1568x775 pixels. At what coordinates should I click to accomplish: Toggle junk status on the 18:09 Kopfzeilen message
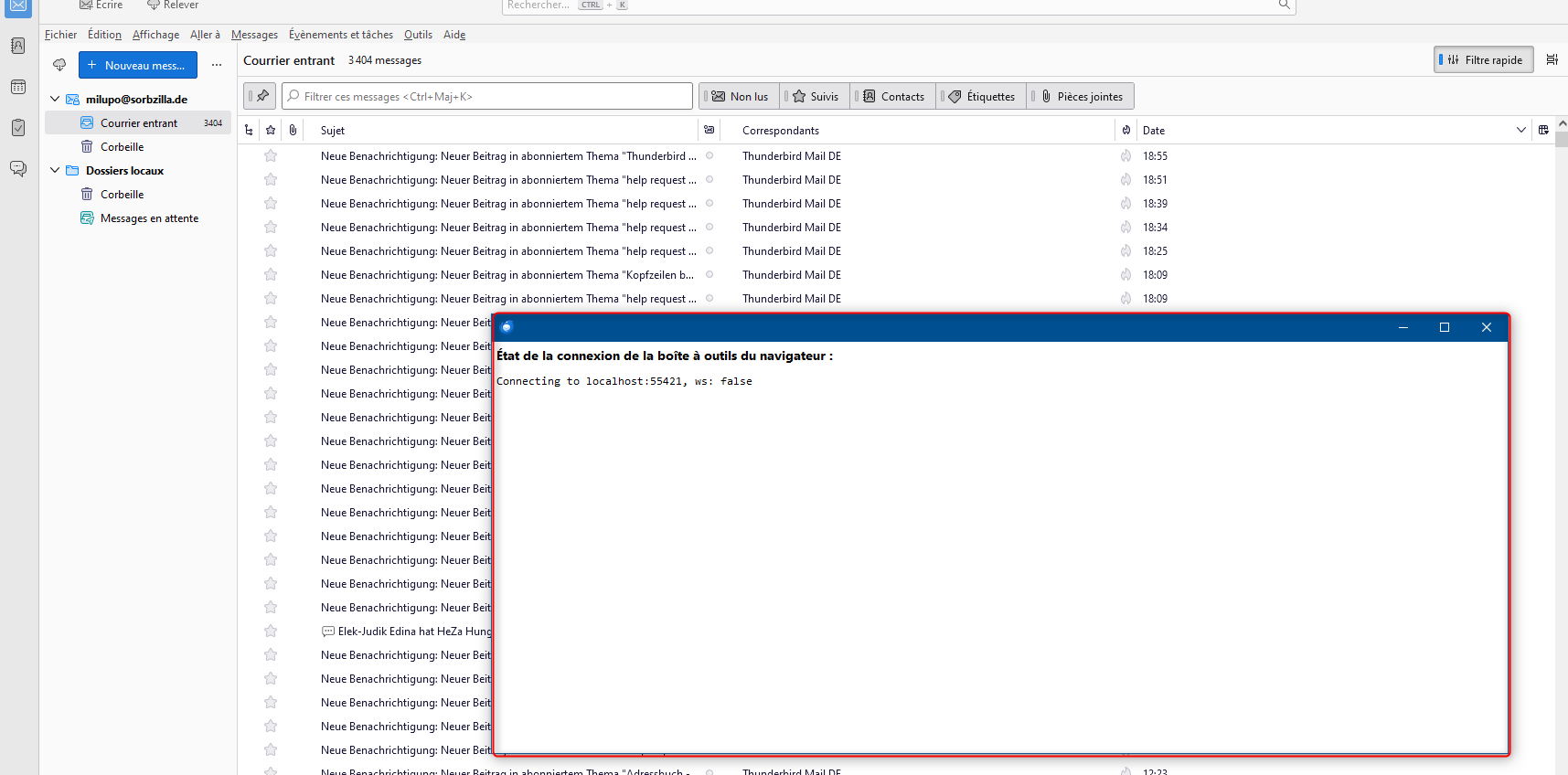1125,275
